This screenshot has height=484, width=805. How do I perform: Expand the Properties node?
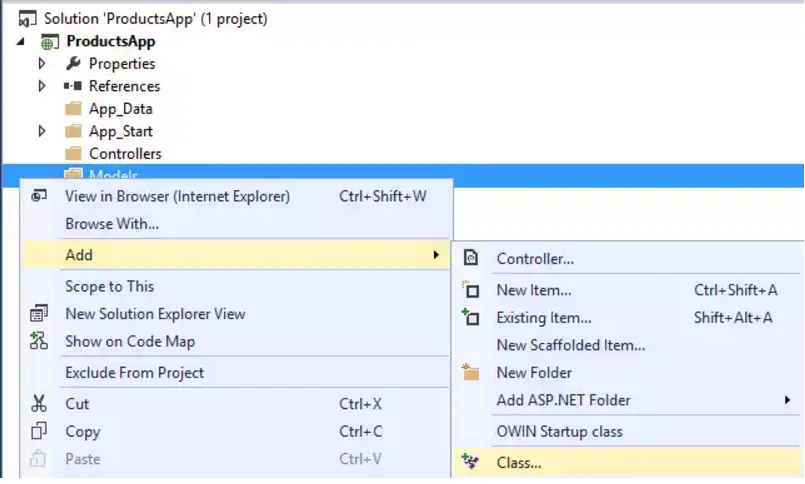(x=42, y=64)
